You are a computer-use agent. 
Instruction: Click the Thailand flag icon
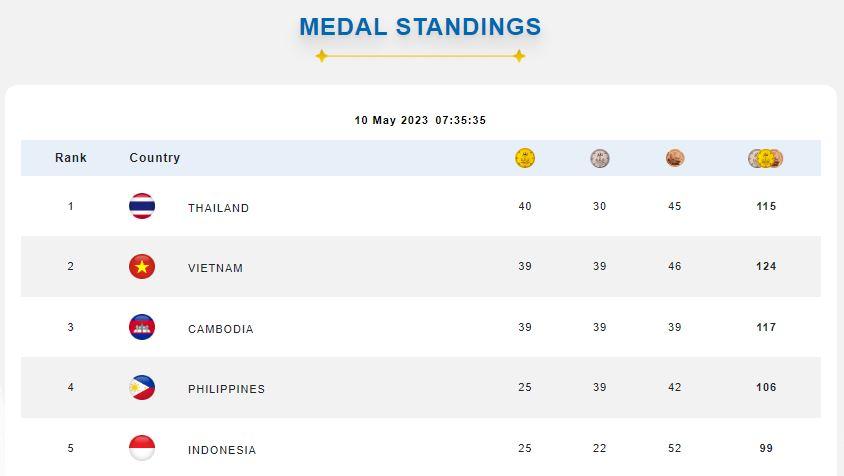point(142,207)
